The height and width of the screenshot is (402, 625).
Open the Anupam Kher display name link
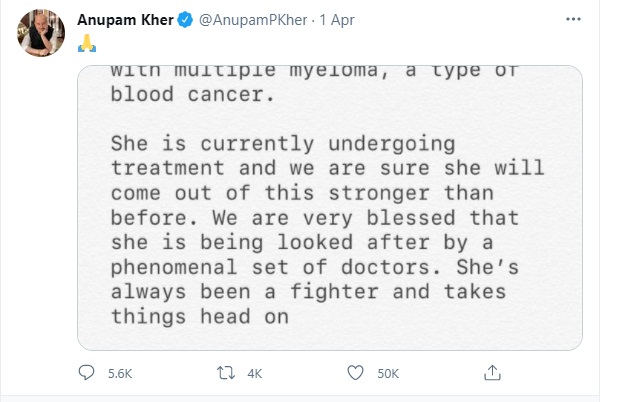(125, 22)
